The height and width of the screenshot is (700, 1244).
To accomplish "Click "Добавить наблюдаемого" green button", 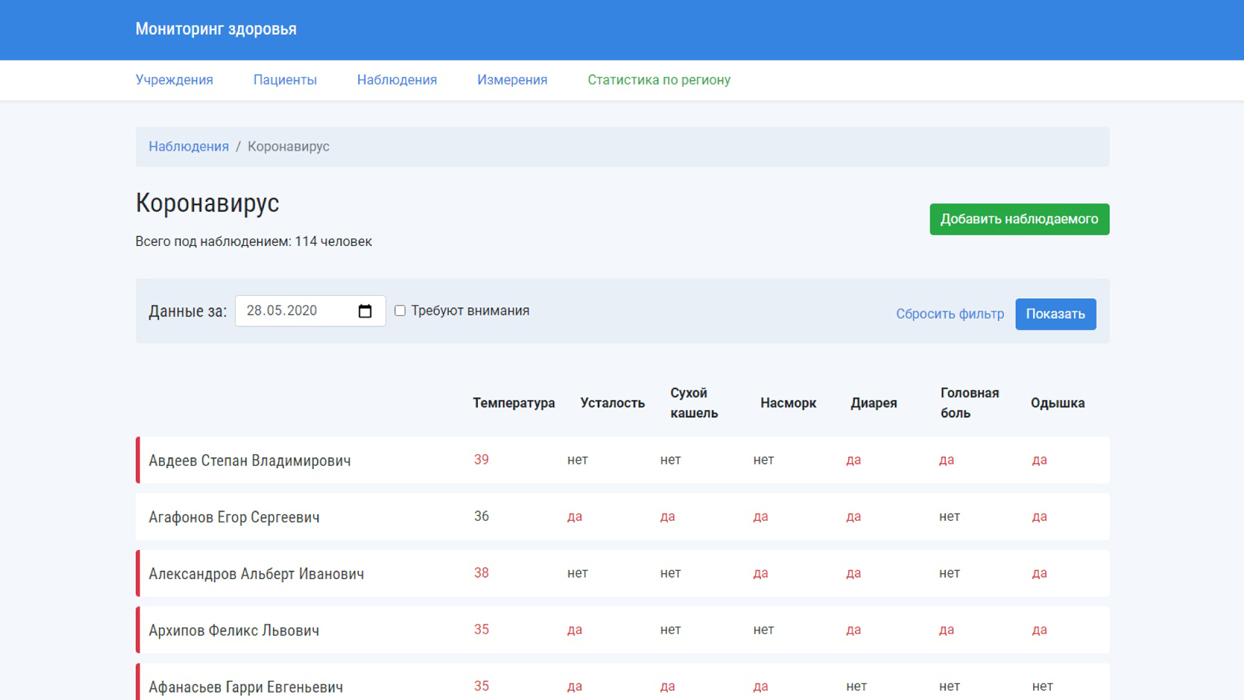I will [1019, 219].
